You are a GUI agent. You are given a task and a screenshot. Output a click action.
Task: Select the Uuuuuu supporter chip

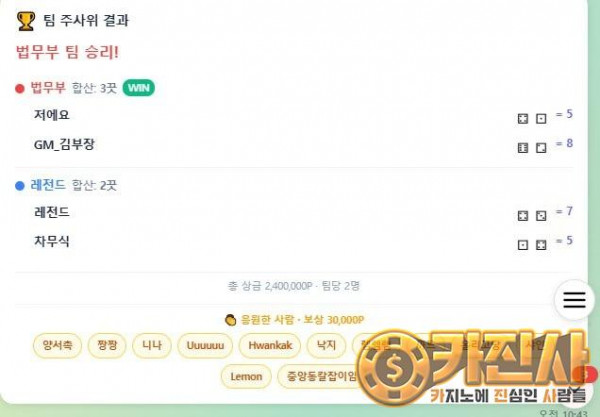pyautogui.click(x=205, y=345)
